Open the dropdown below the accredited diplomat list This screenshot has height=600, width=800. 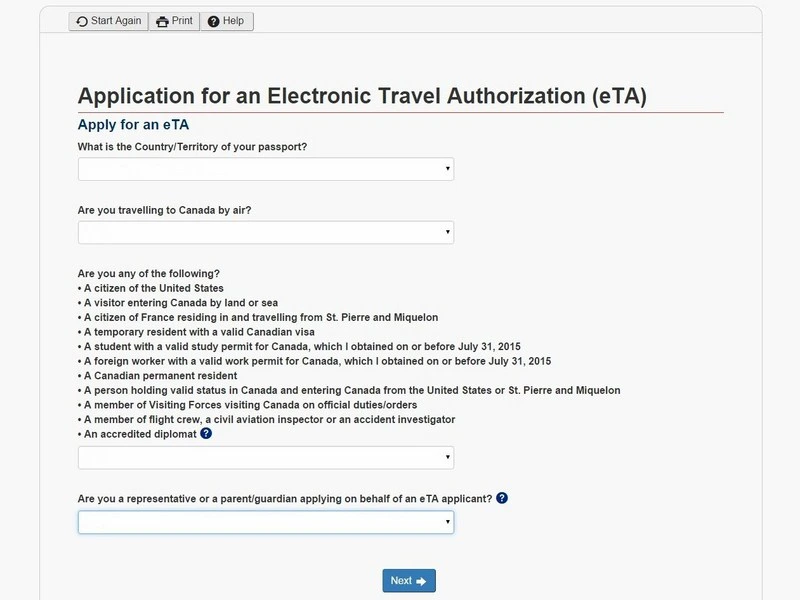pyautogui.click(x=265, y=457)
